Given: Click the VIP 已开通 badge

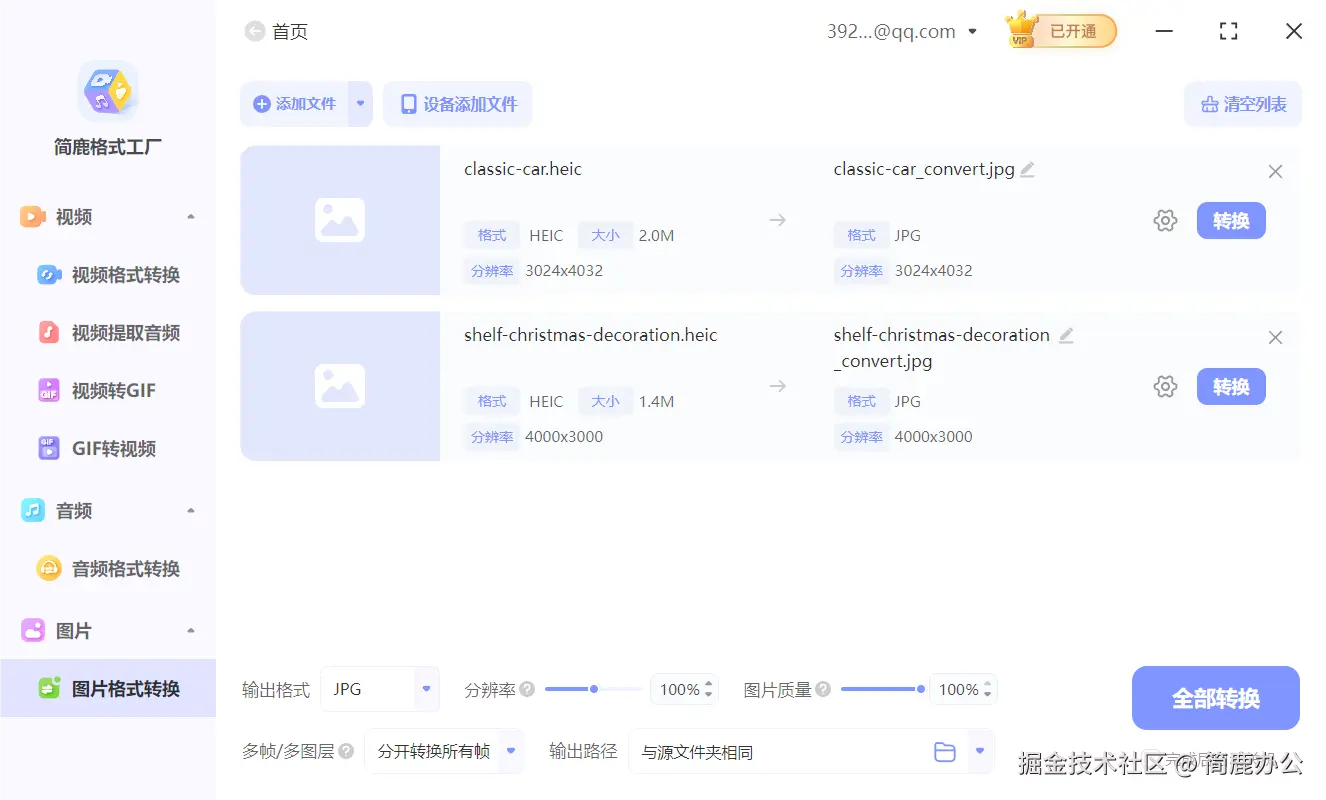Looking at the screenshot, I should click(x=1060, y=30).
